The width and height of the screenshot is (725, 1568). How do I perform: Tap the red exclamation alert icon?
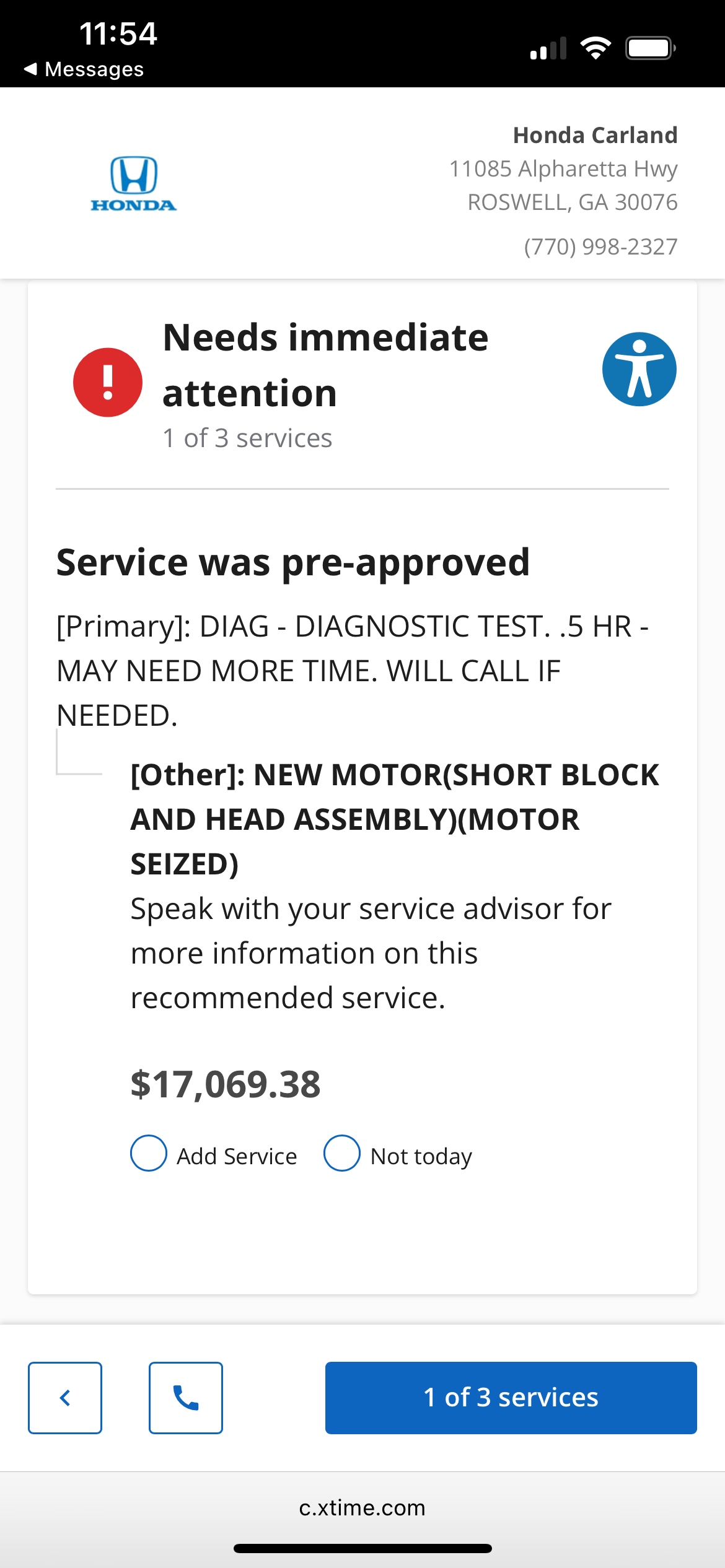[108, 382]
